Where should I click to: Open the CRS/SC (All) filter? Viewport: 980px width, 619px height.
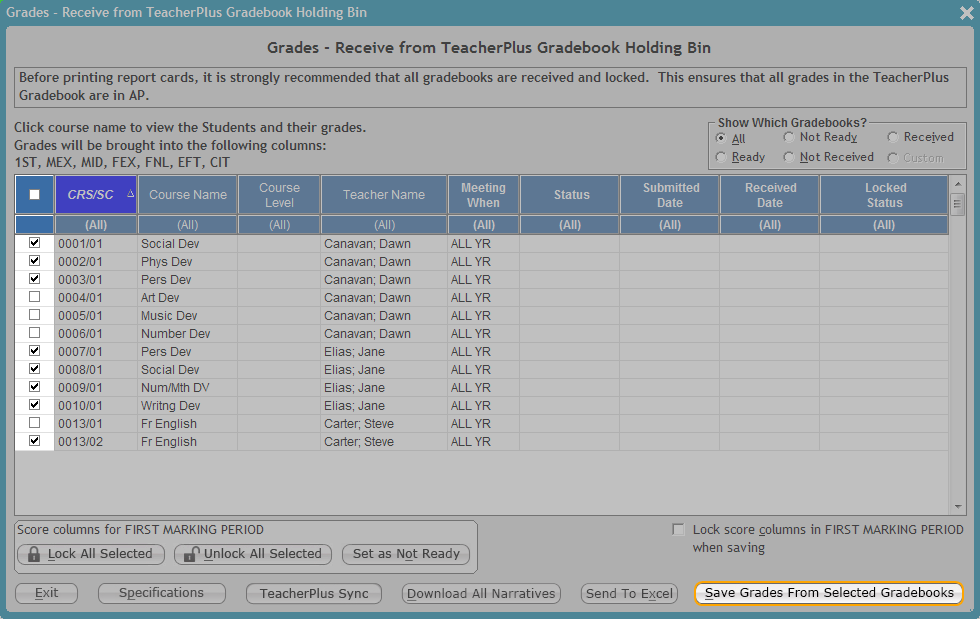[96, 224]
